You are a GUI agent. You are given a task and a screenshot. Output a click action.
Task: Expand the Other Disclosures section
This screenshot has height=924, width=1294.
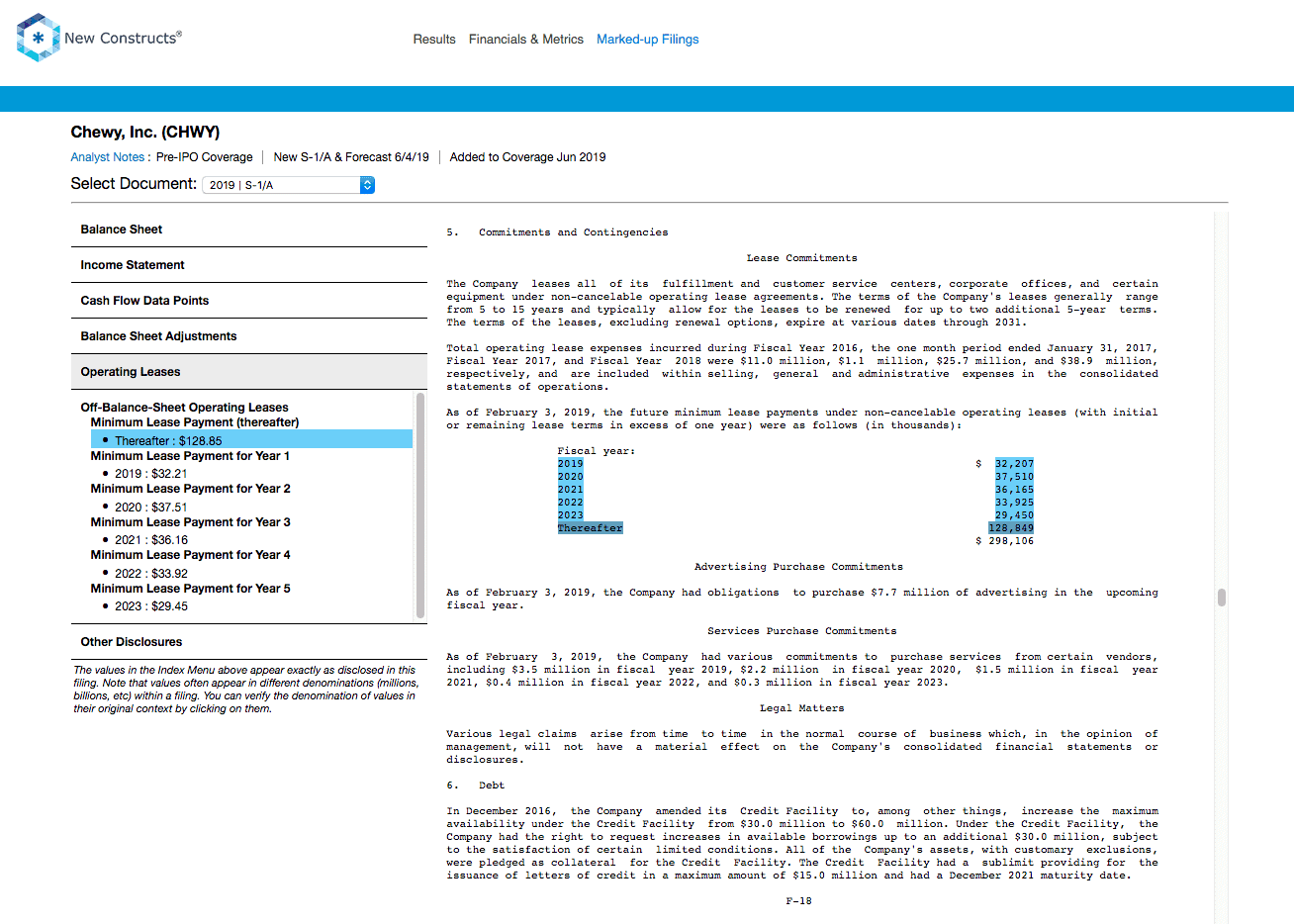point(249,642)
